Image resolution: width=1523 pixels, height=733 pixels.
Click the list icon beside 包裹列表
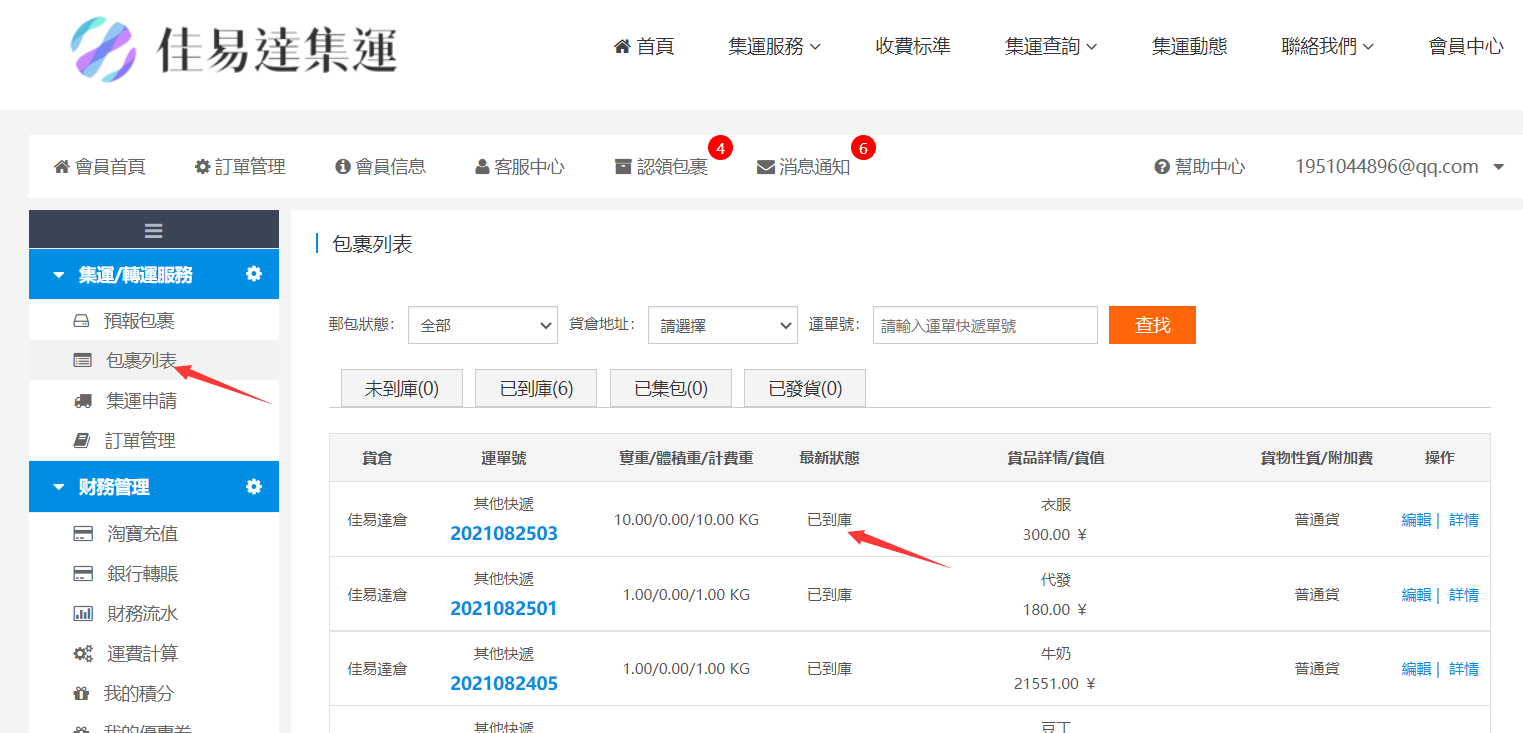82,361
